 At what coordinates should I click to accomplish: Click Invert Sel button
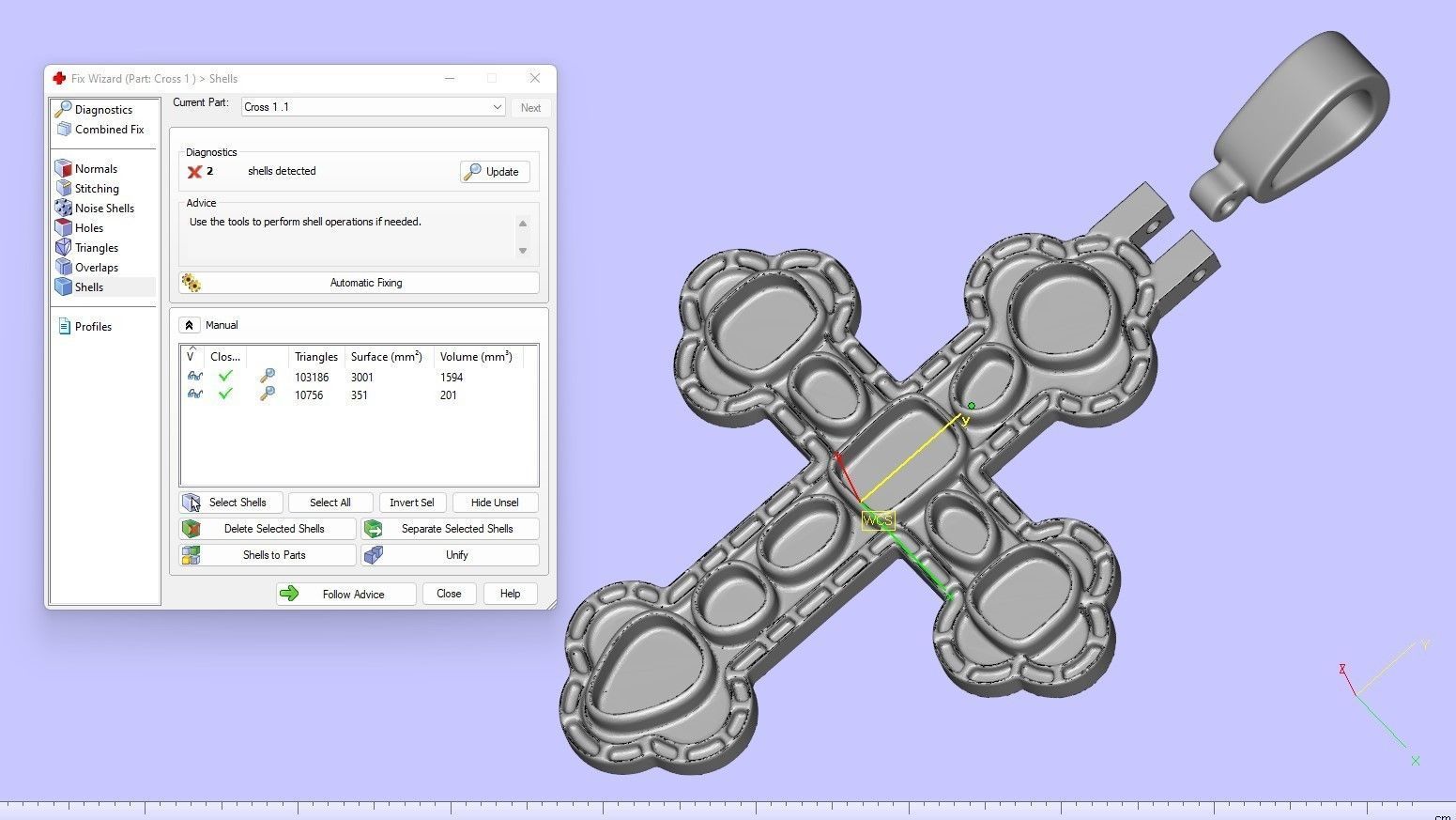[412, 503]
